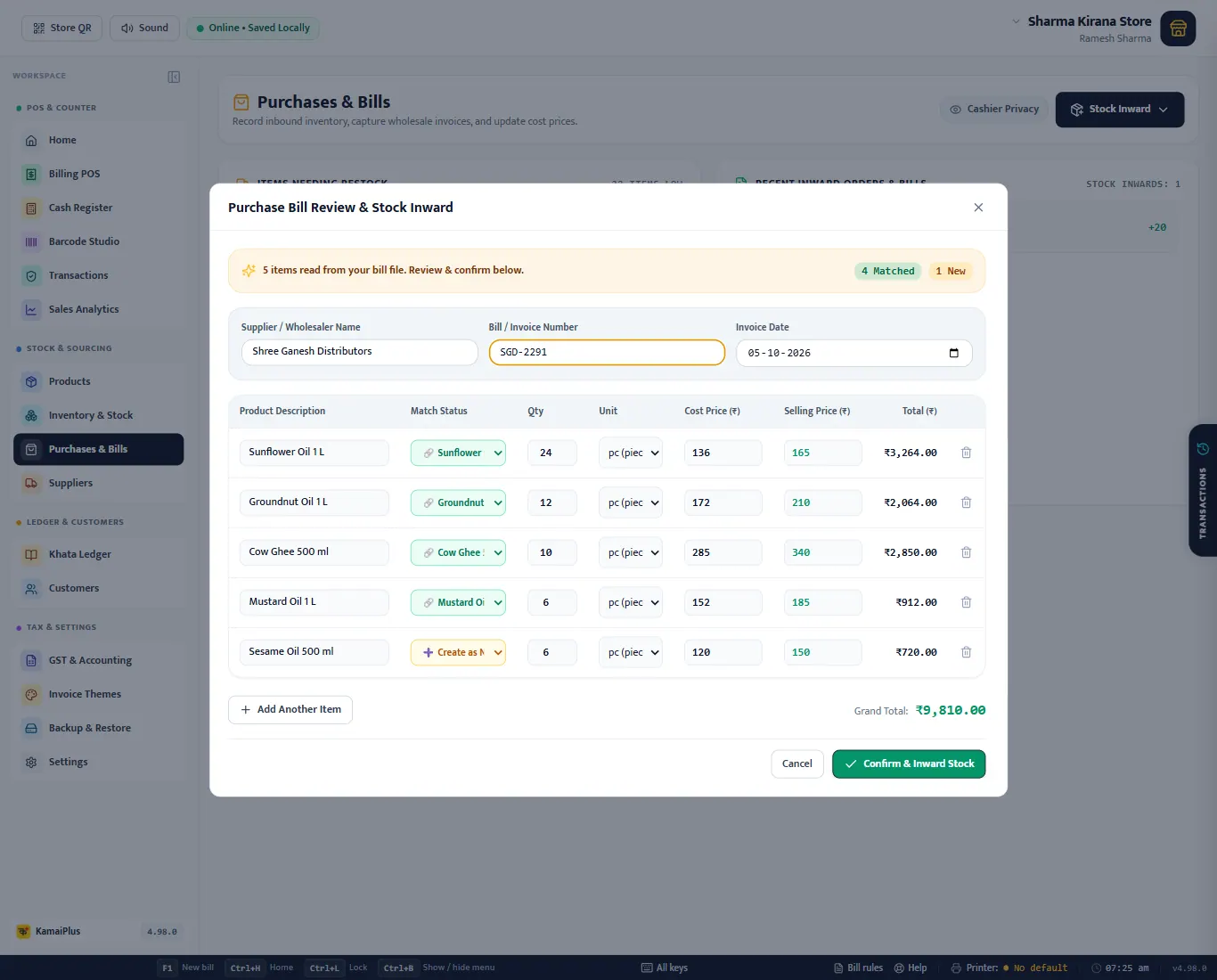Edit the Supplier / Wholesaler Name field
Screen dimensions: 1217x980
pyautogui.click(x=360, y=352)
